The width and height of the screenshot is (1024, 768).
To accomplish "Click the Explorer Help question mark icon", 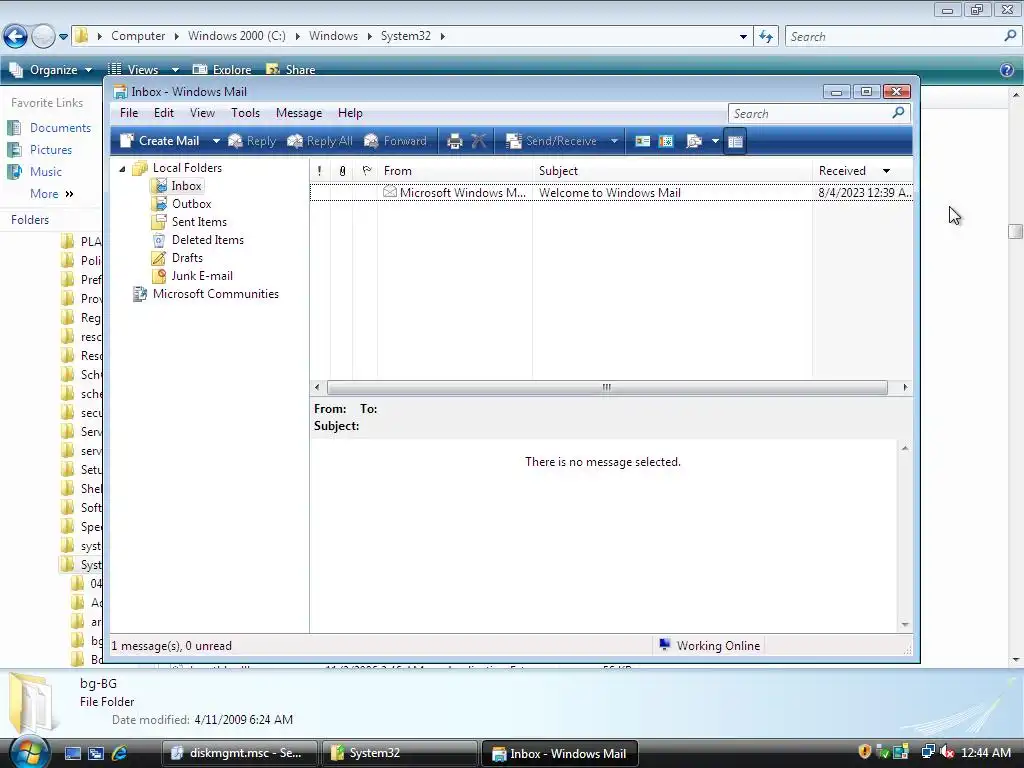I will coord(1007,70).
